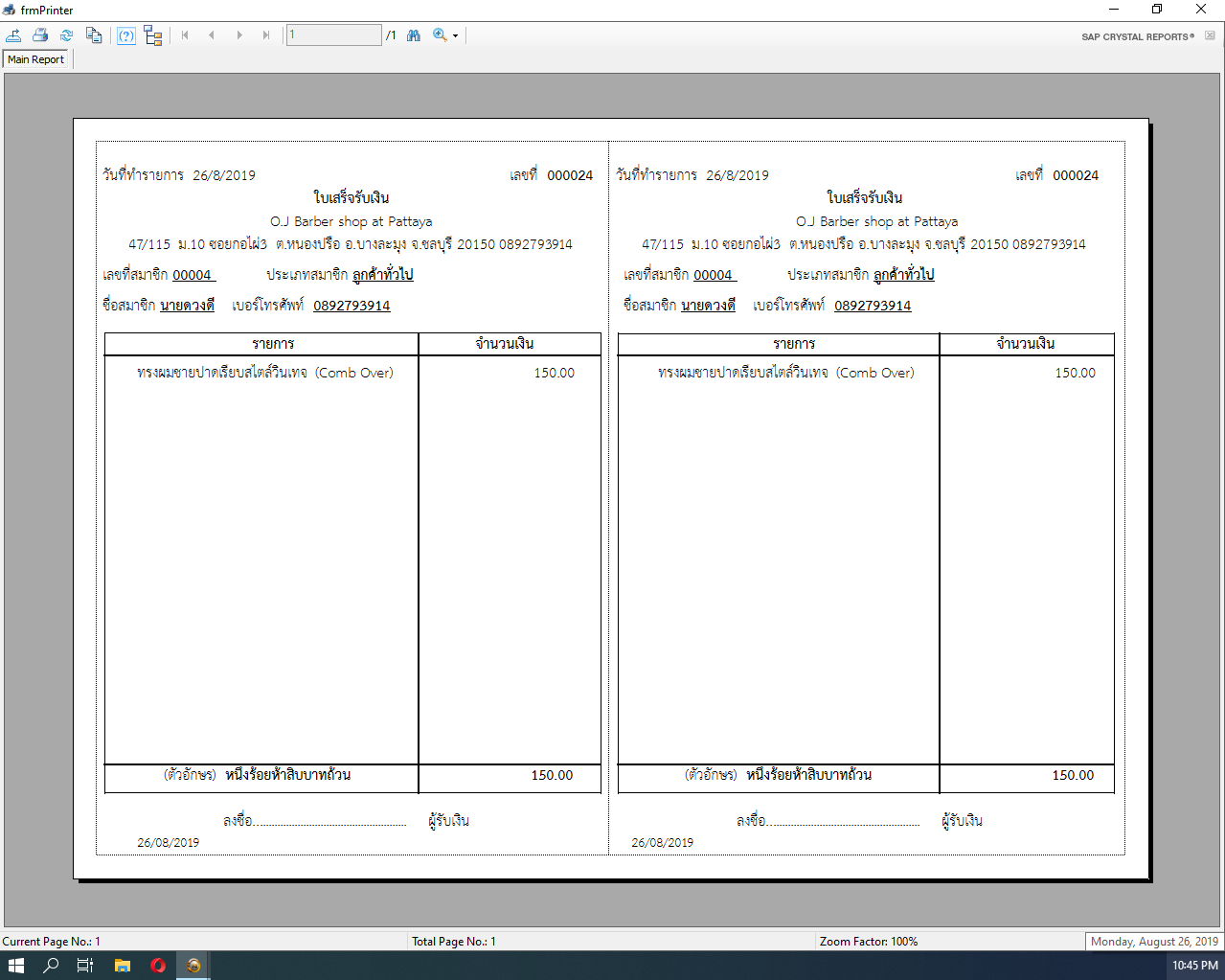Image resolution: width=1225 pixels, height=980 pixels.
Task: Go to the next page
Action: tap(239, 35)
